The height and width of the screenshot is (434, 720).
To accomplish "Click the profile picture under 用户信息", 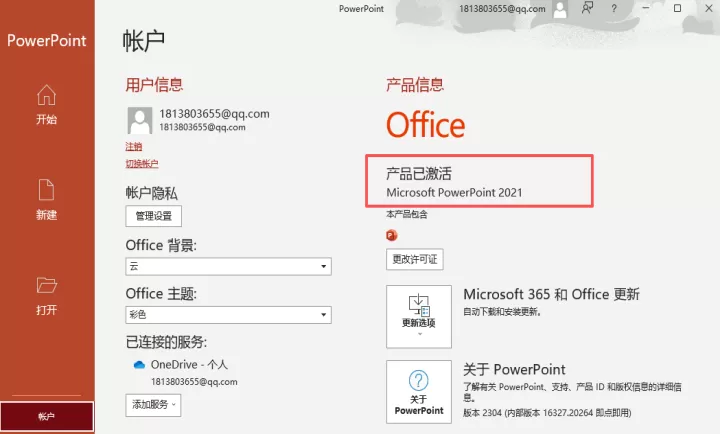I will (140, 120).
